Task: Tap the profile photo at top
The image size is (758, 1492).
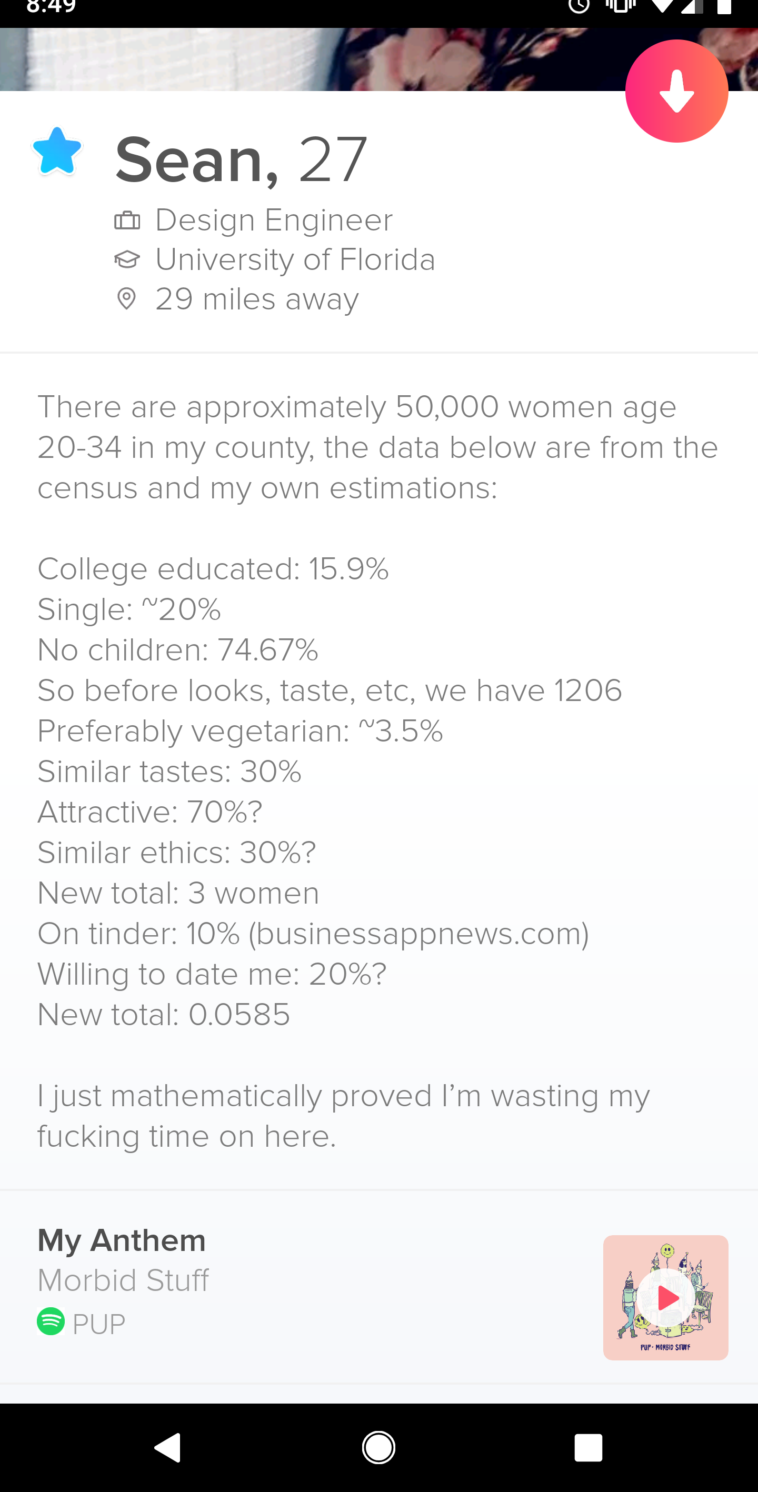Action: [300, 58]
